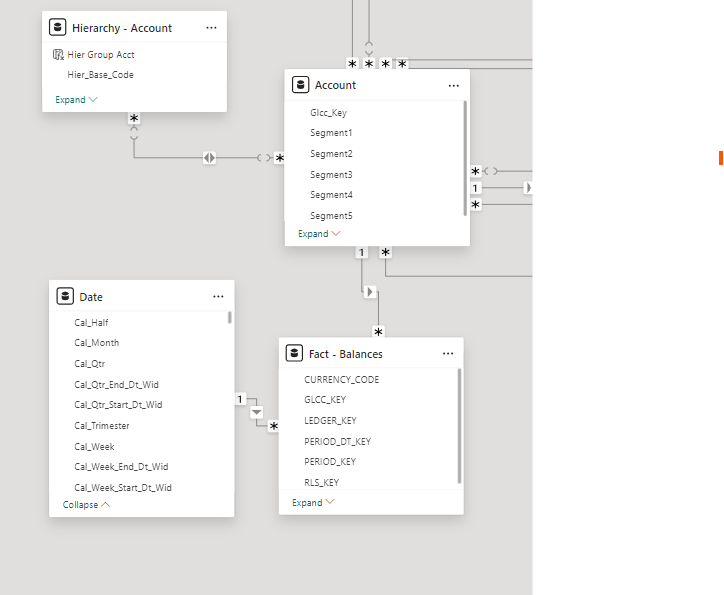The height and width of the screenshot is (595, 724).
Task: Select filter direction arrow between Date and Fact - Balances
Action: point(257,412)
